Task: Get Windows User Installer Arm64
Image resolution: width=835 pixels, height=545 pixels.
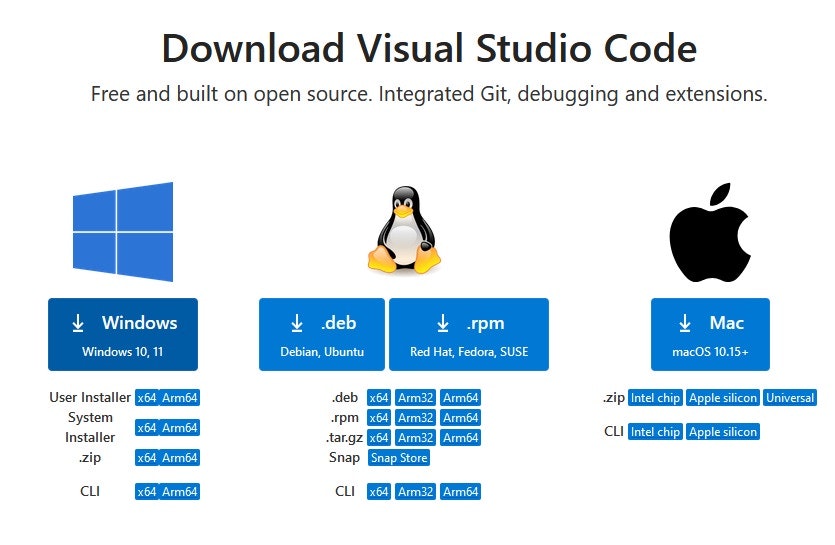Action: 179,398
